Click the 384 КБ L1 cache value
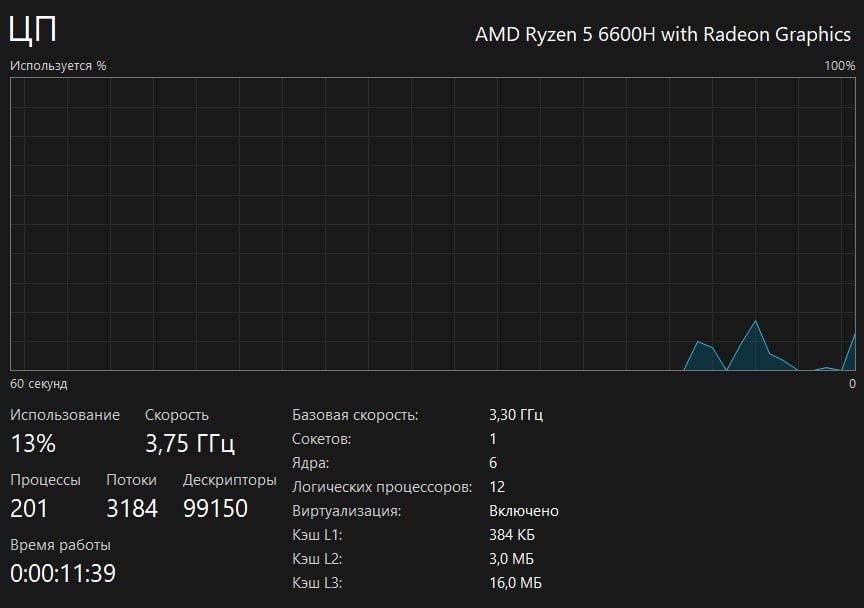 pos(512,535)
